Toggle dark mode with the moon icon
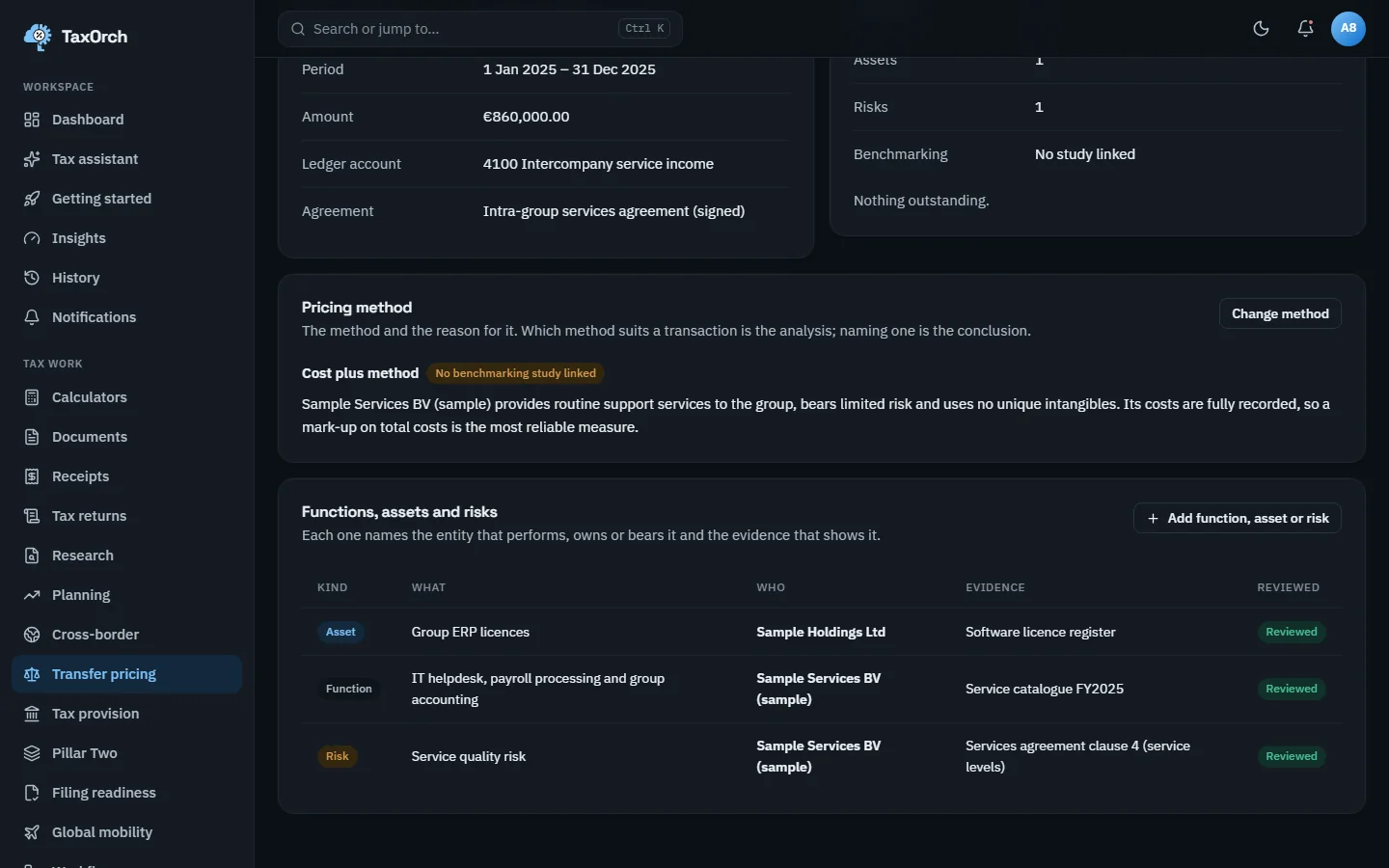The image size is (1389, 868). click(x=1261, y=29)
